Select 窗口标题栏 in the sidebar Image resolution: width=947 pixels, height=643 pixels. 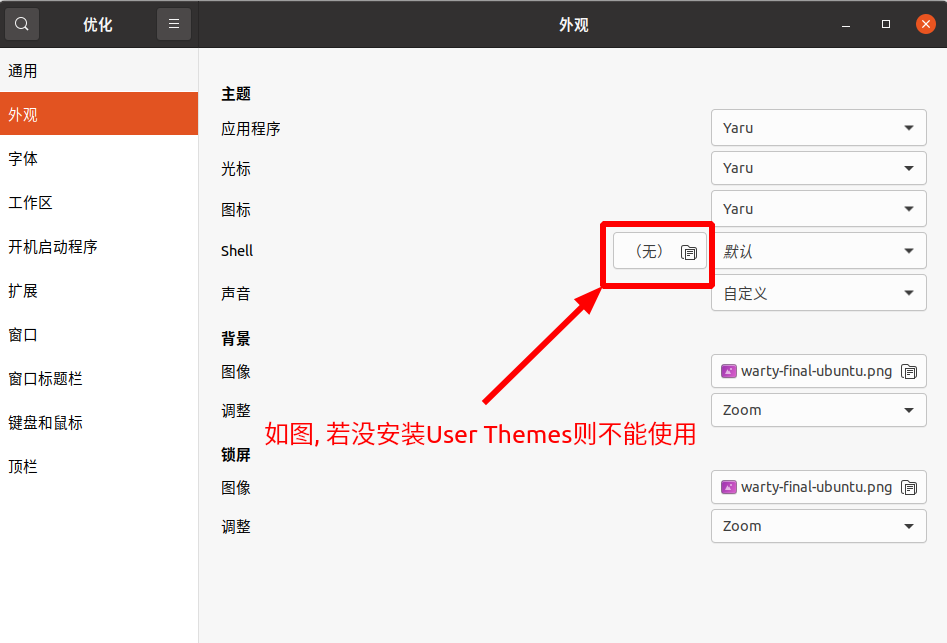point(99,379)
